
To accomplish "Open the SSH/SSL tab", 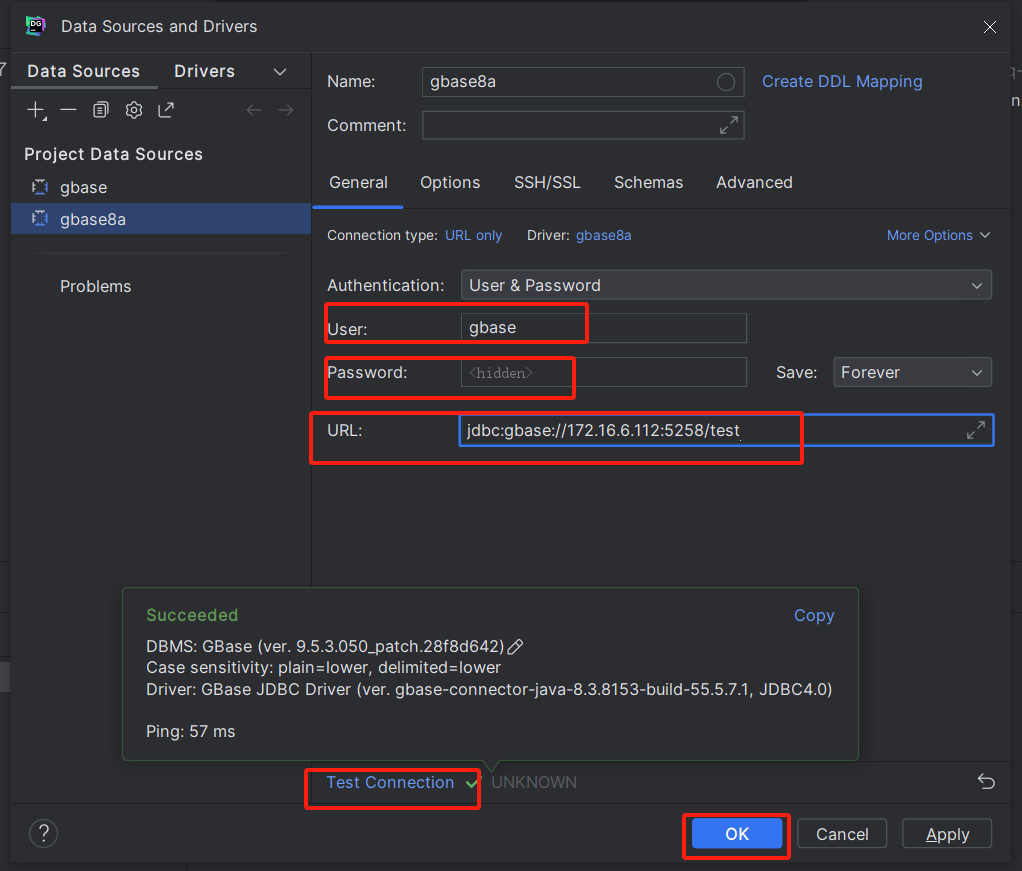I will (548, 183).
